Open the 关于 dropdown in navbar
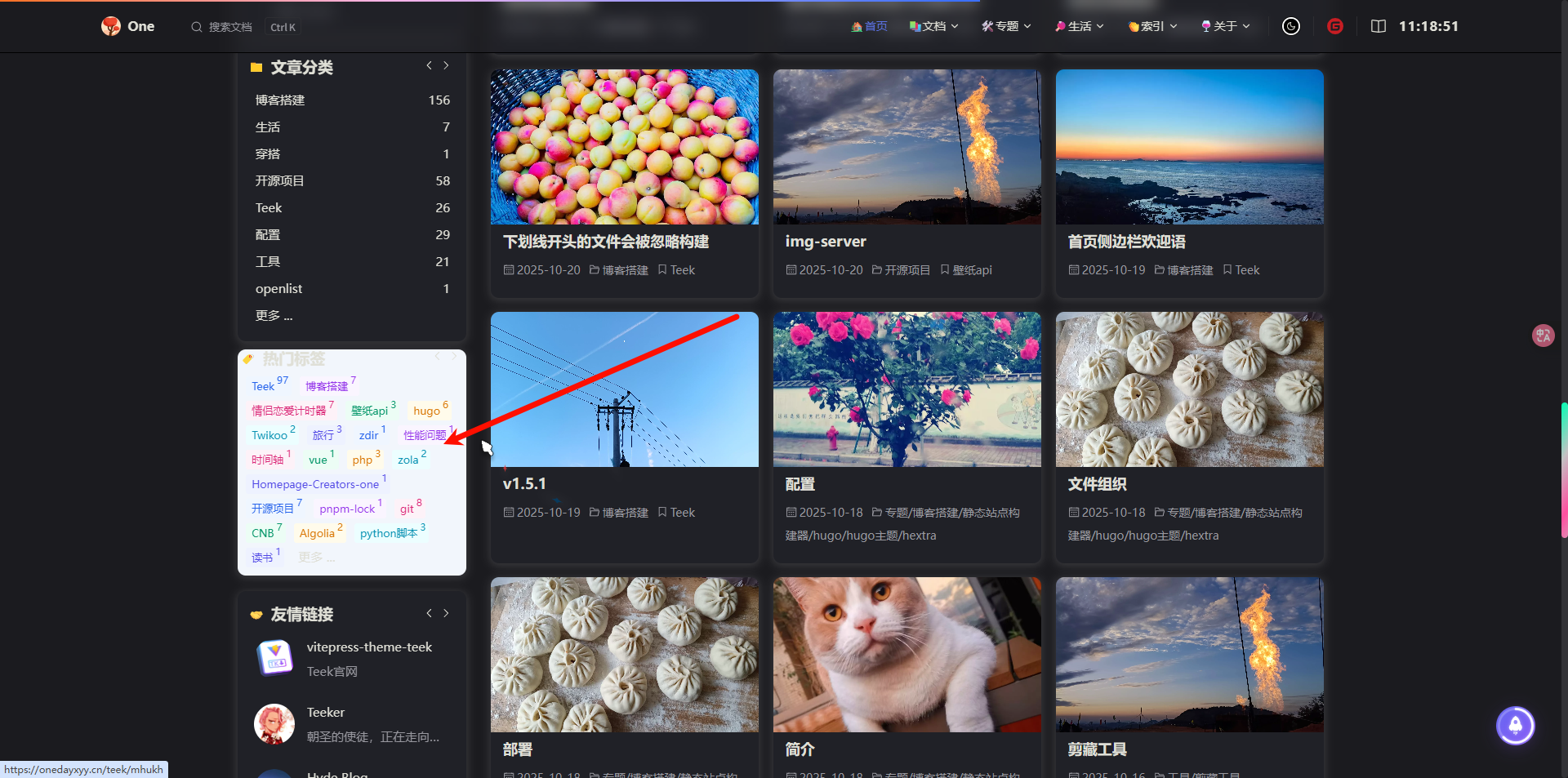 tap(1226, 26)
